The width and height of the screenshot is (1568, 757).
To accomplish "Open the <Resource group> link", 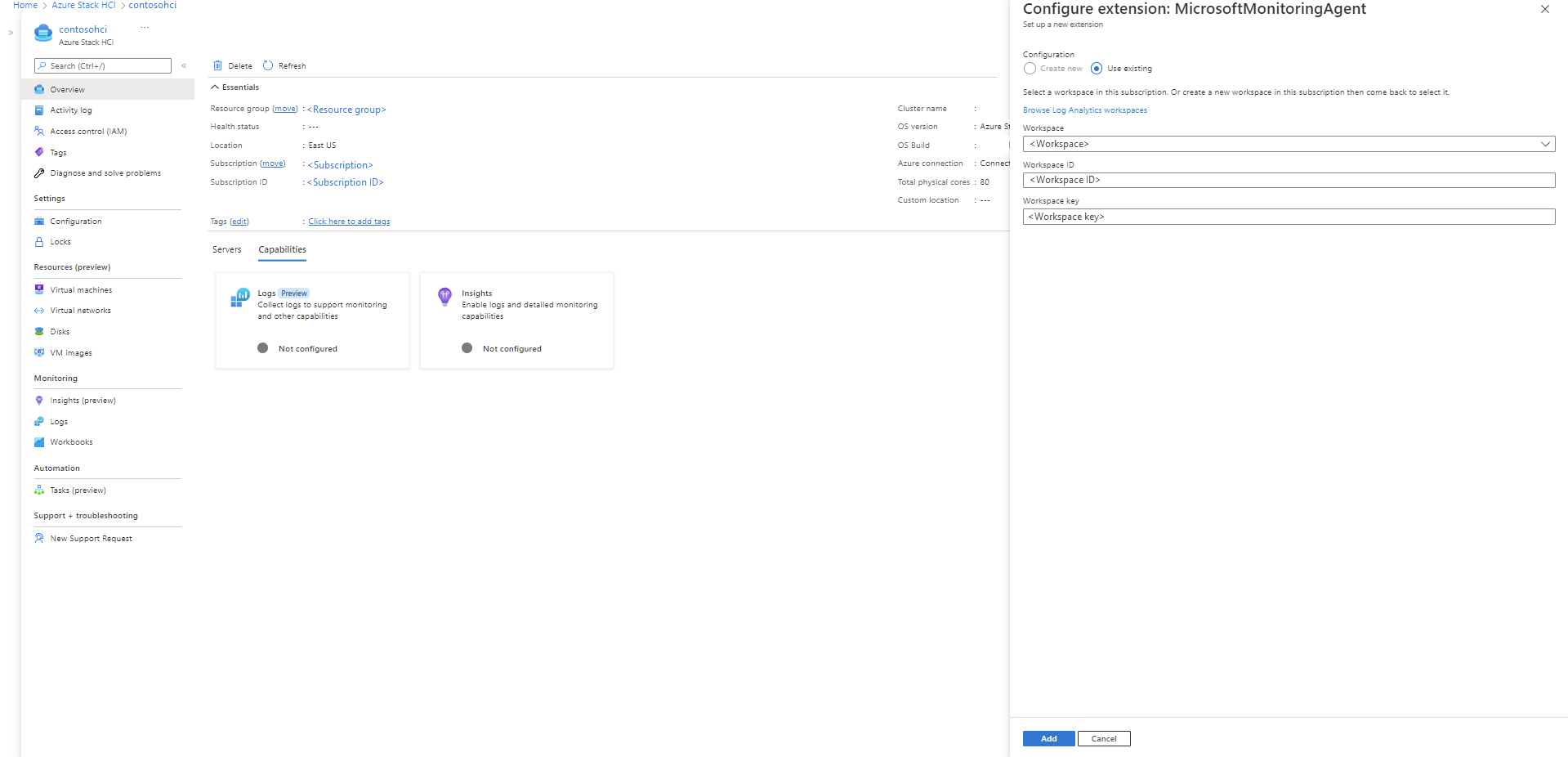I will coord(346,110).
